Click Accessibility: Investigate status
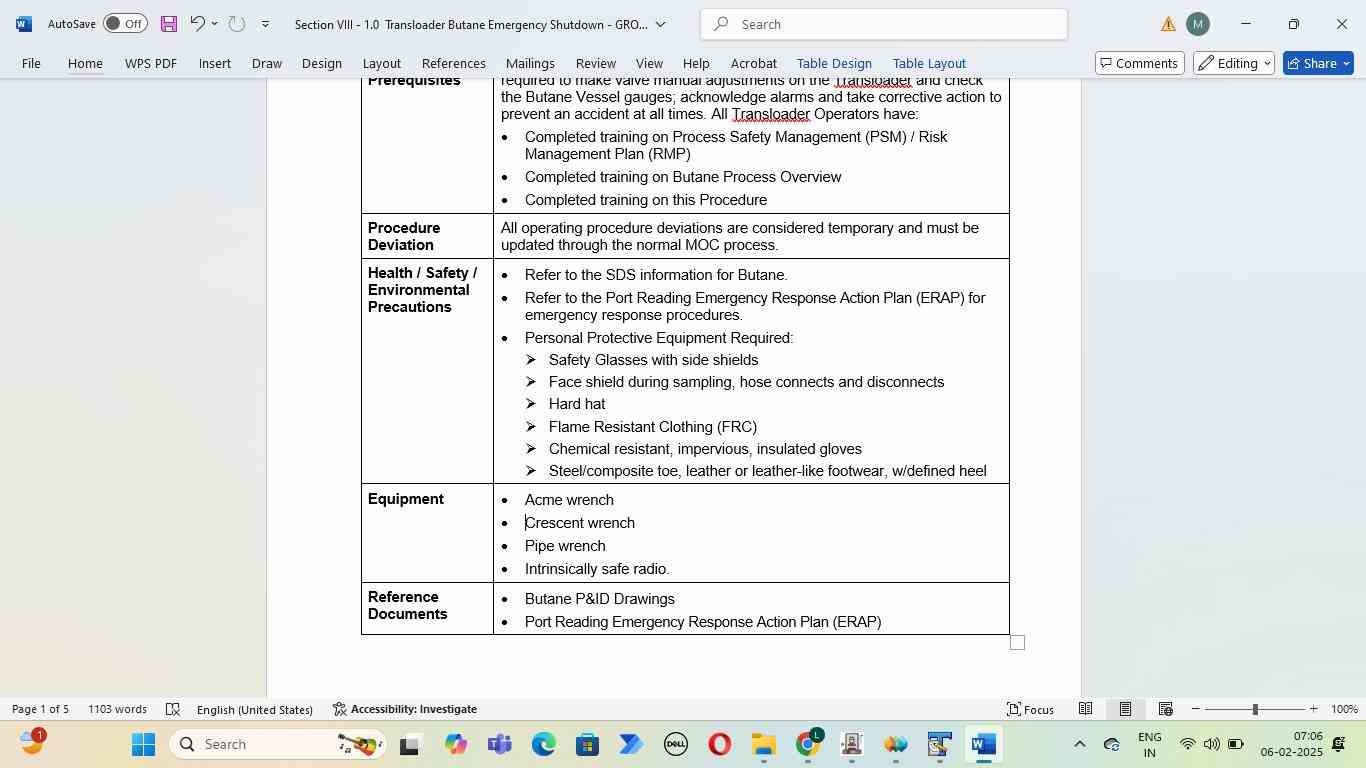The width and height of the screenshot is (1366, 768). [x=405, y=709]
